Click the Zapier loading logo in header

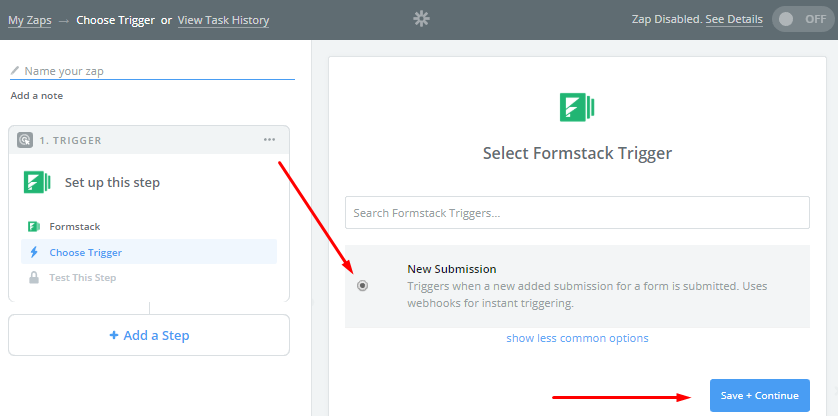coord(421,19)
